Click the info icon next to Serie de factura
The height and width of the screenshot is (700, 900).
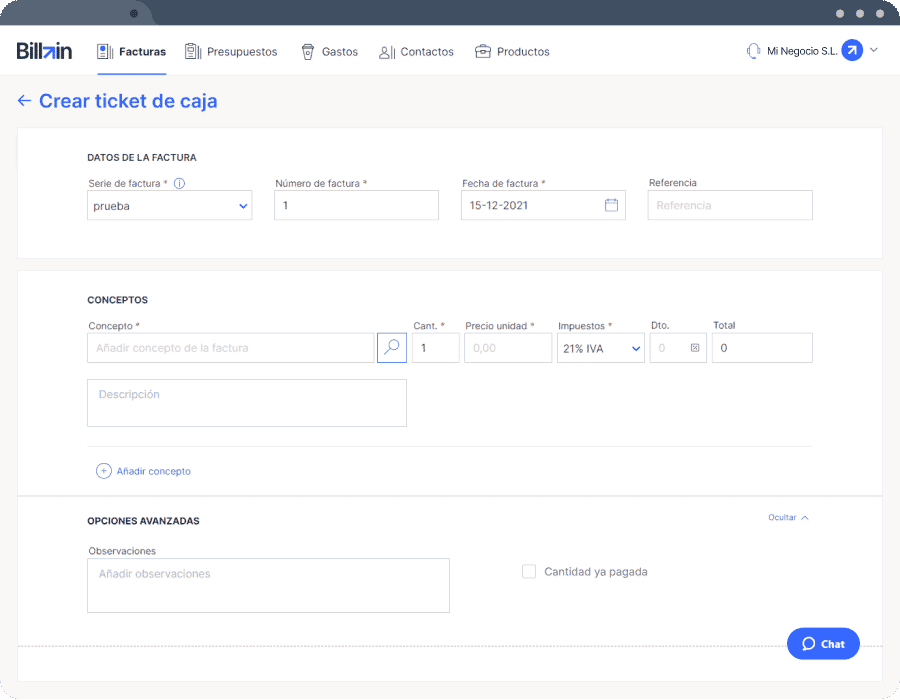click(x=180, y=184)
